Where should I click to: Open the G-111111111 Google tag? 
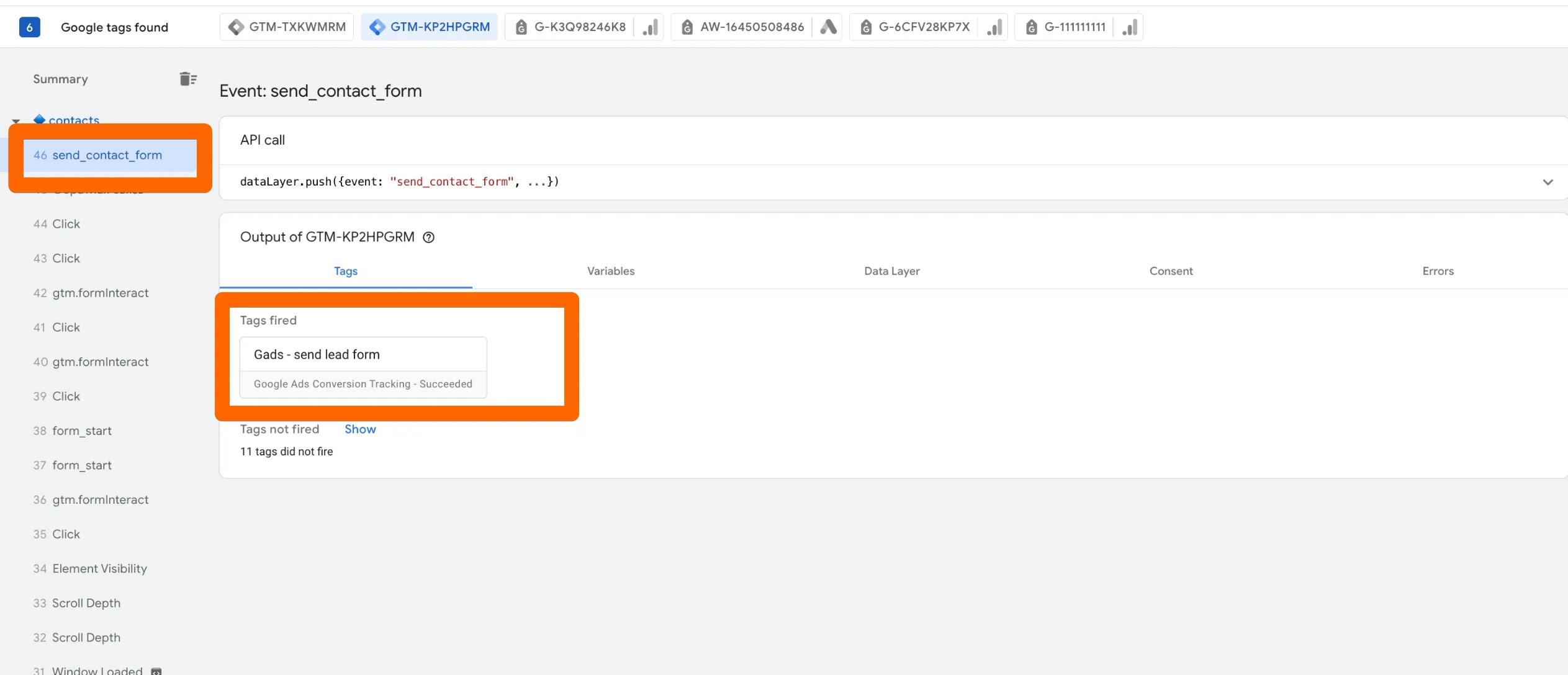click(x=1066, y=27)
